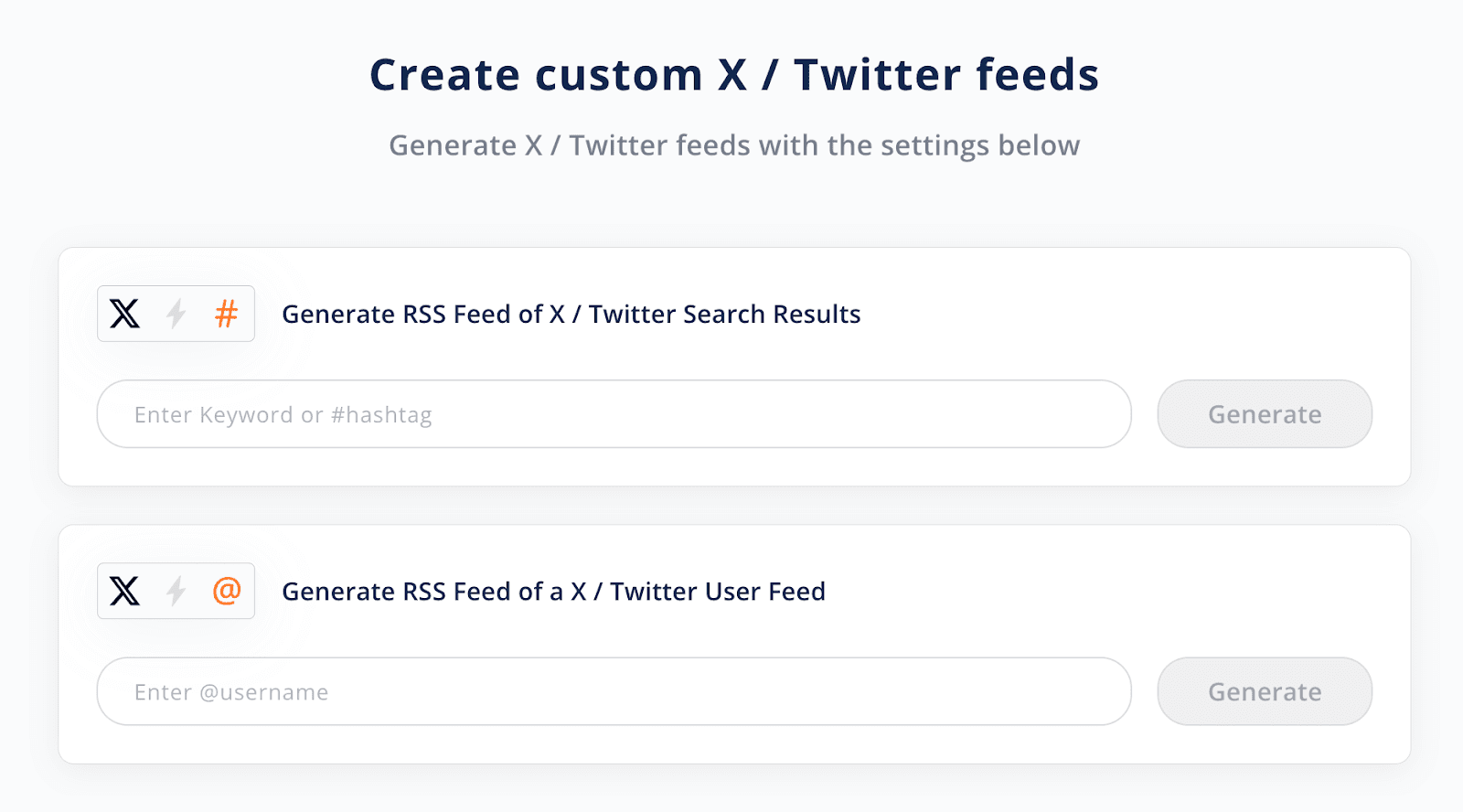Select the lightning icon in the user feed card
The width and height of the screenshot is (1463, 812).
pos(176,591)
